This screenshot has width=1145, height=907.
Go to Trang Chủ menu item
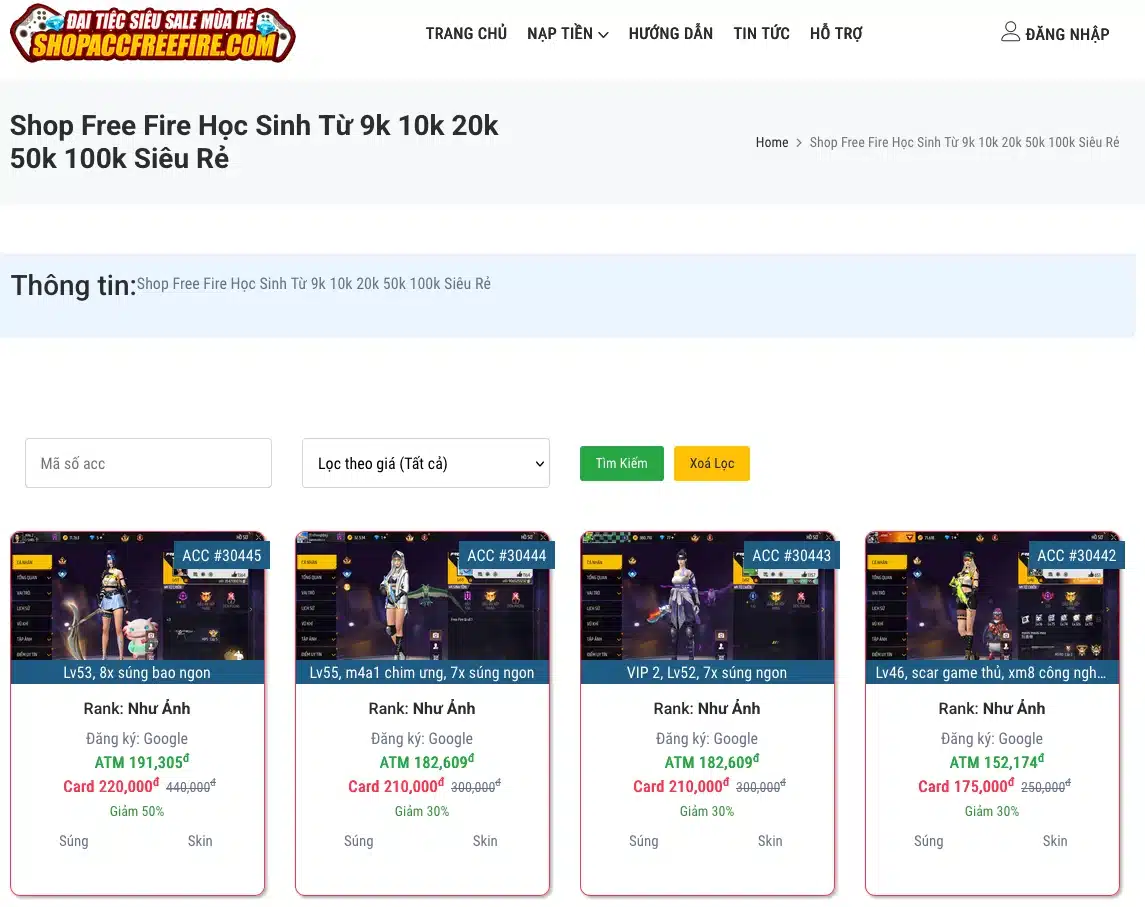466,34
